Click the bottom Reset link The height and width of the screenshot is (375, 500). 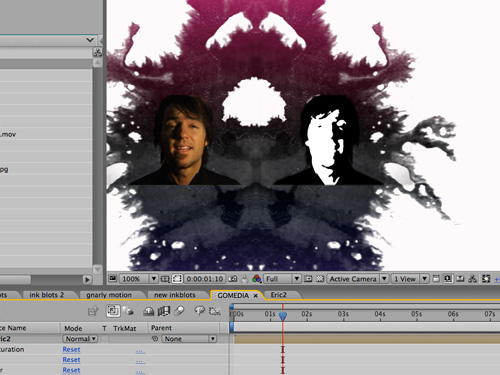click(71, 370)
